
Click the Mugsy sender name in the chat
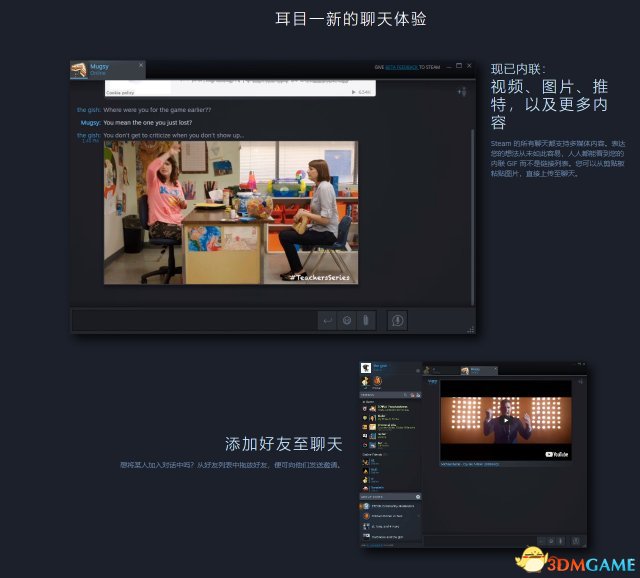[91, 122]
